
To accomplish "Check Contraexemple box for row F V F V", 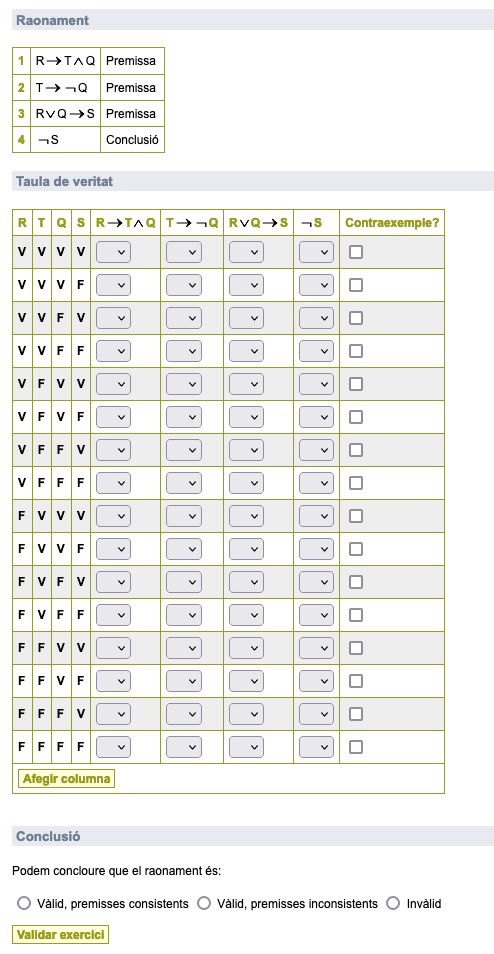I will (x=356, y=582).
